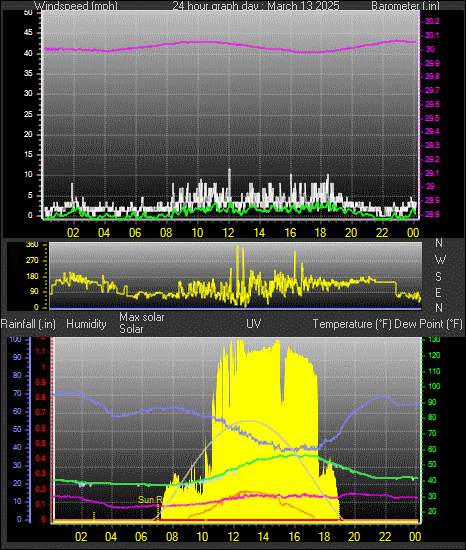The image size is (466, 550).
Task: Click the UV legend label
Action: pyautogui.click(x=254, y=323)
